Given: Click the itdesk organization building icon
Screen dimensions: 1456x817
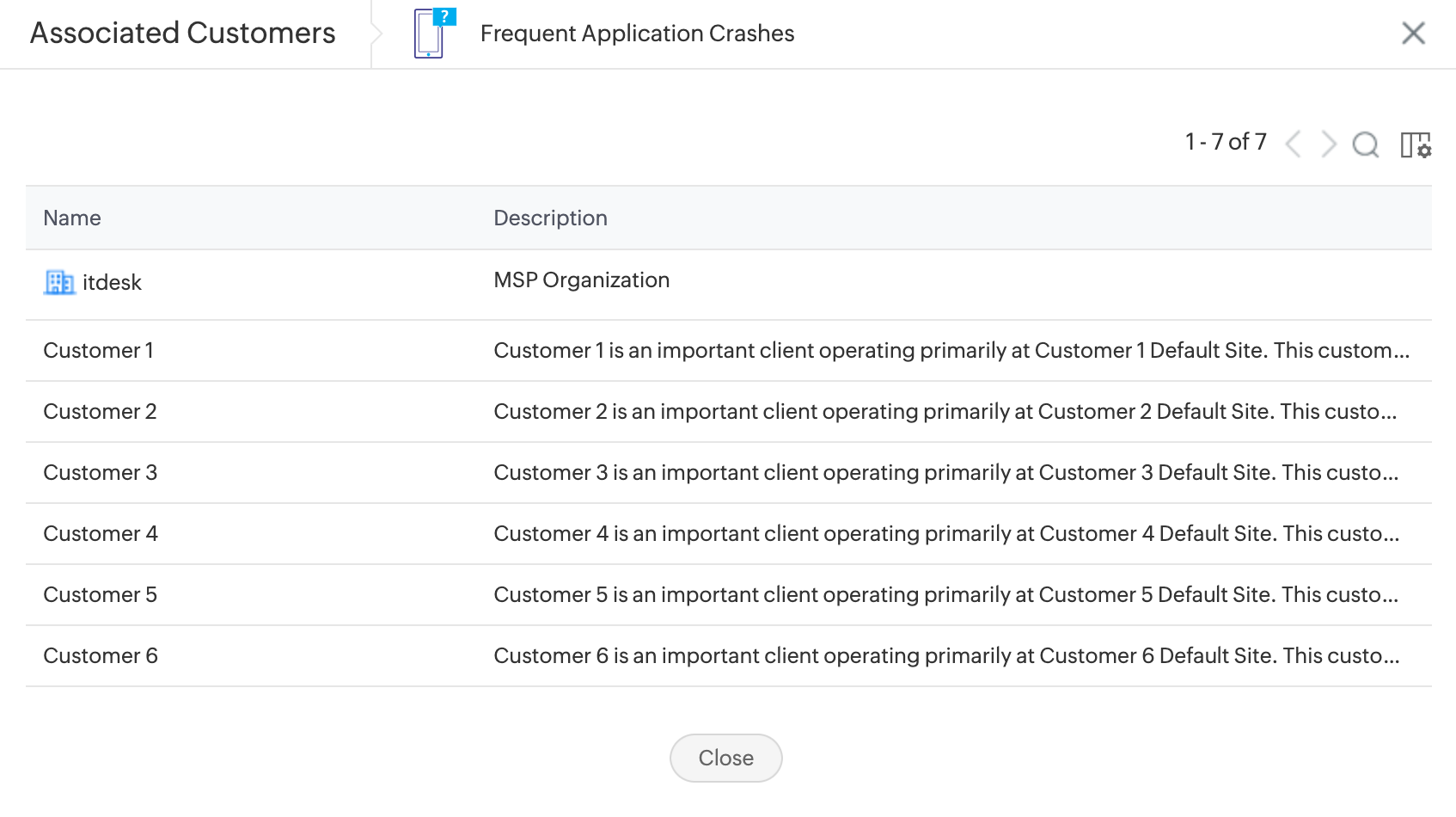Looking at the screenshot, I should 59,282.
